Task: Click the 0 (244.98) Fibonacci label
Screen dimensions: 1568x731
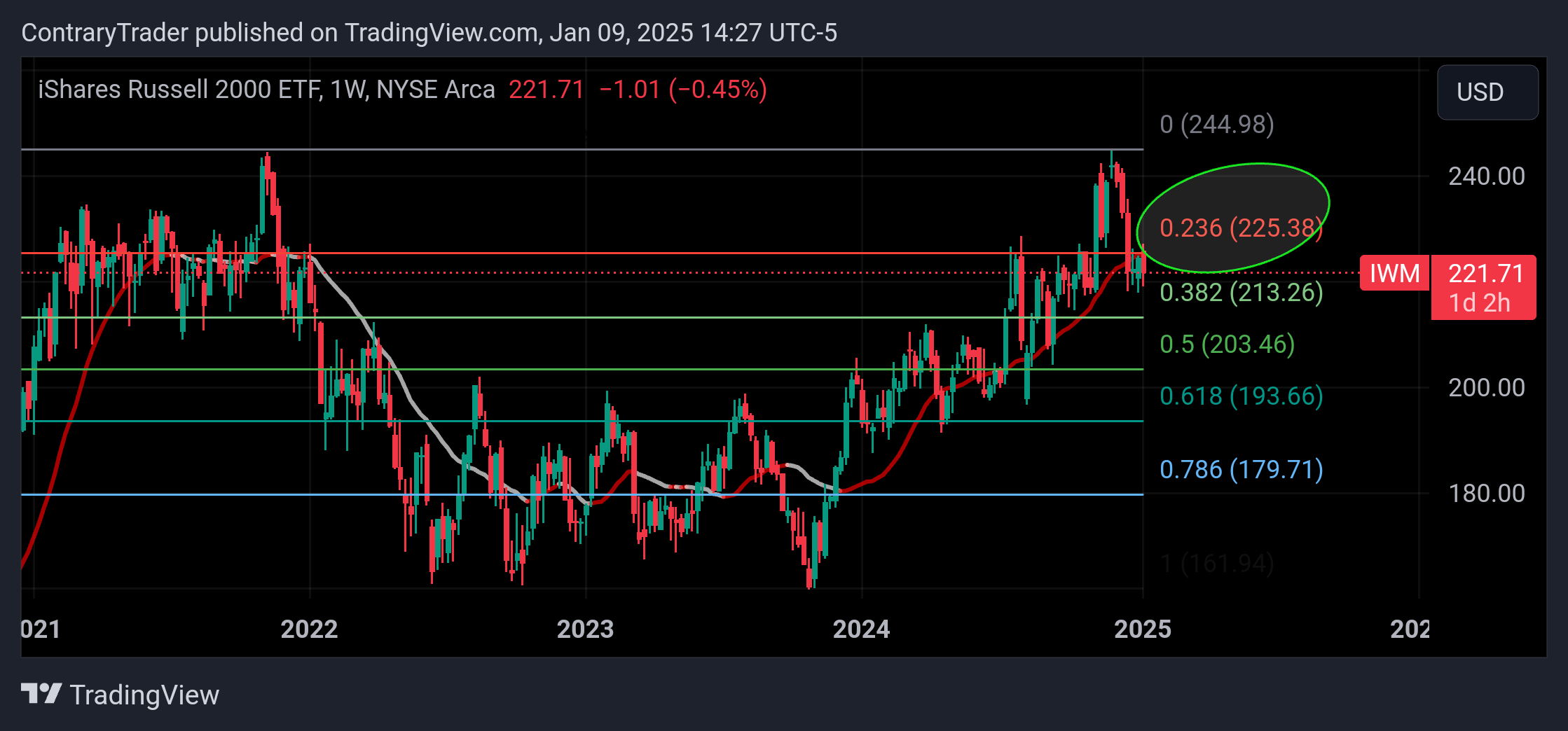Action: click(1216, 125)
